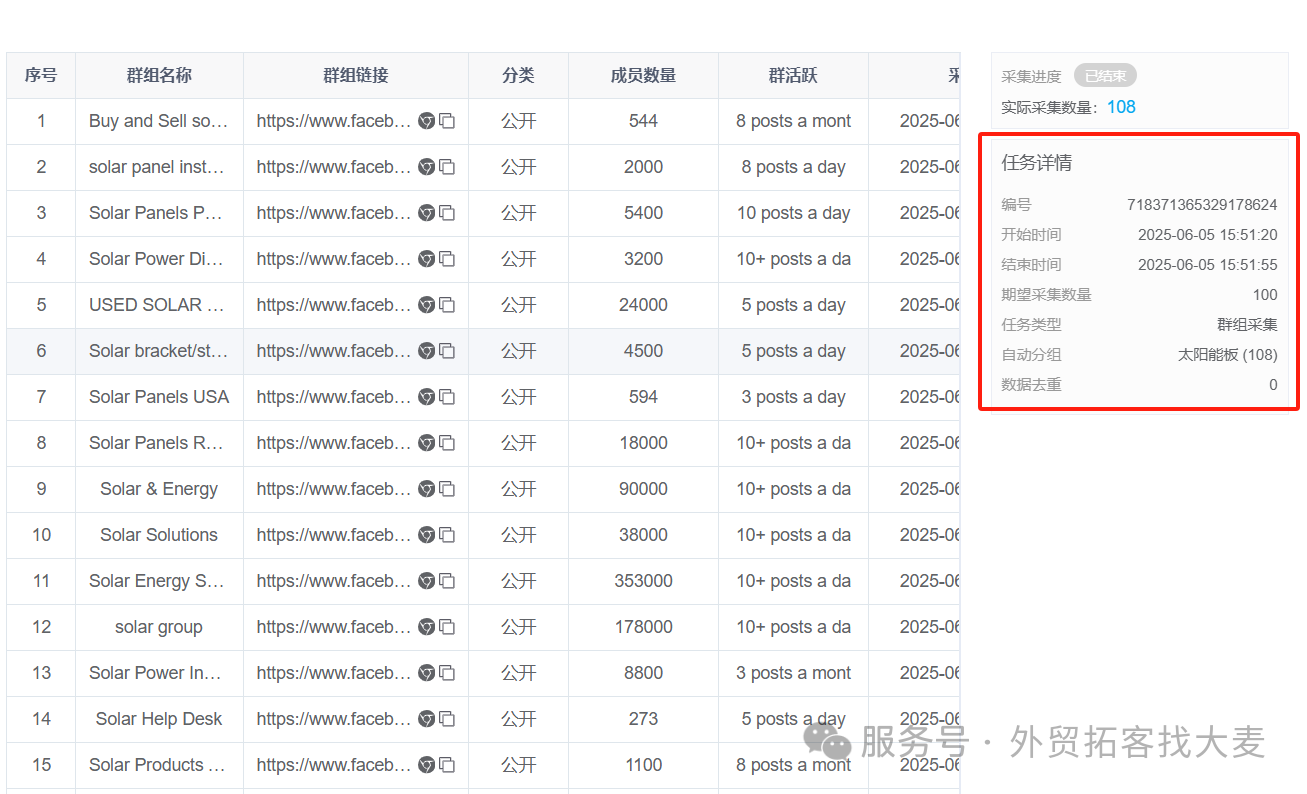Image resolution: width=1307 pixels, height=794 pixels.
Task: Select the solar group name cell
Action: click(x=159, y=627)
